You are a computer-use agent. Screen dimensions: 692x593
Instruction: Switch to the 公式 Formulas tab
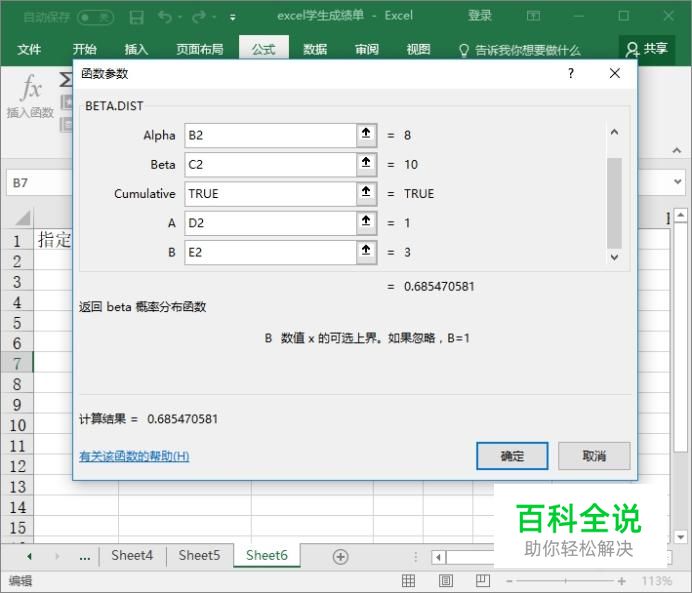point(264,49)
